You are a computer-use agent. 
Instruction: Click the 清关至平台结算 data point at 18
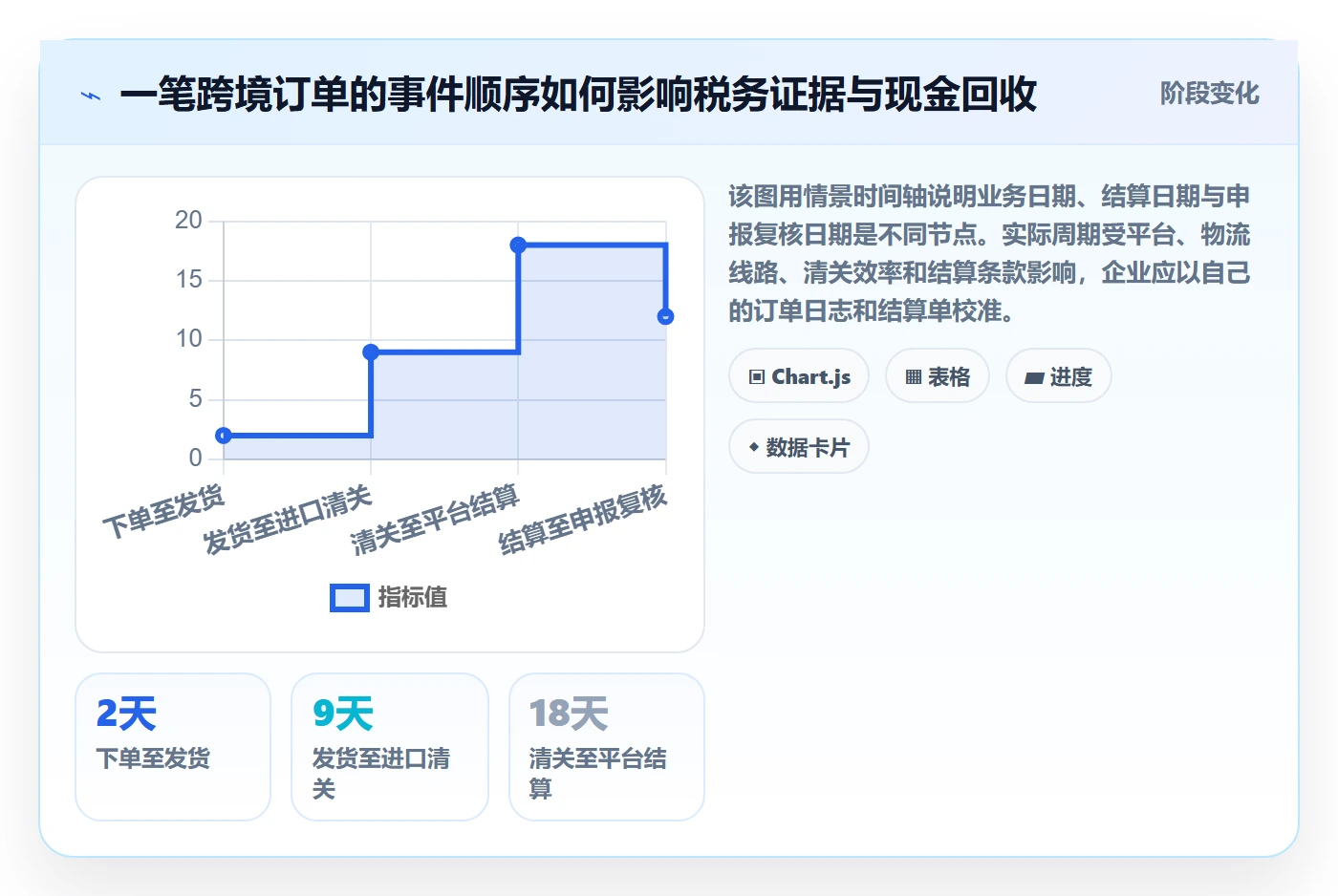[518, 245]
